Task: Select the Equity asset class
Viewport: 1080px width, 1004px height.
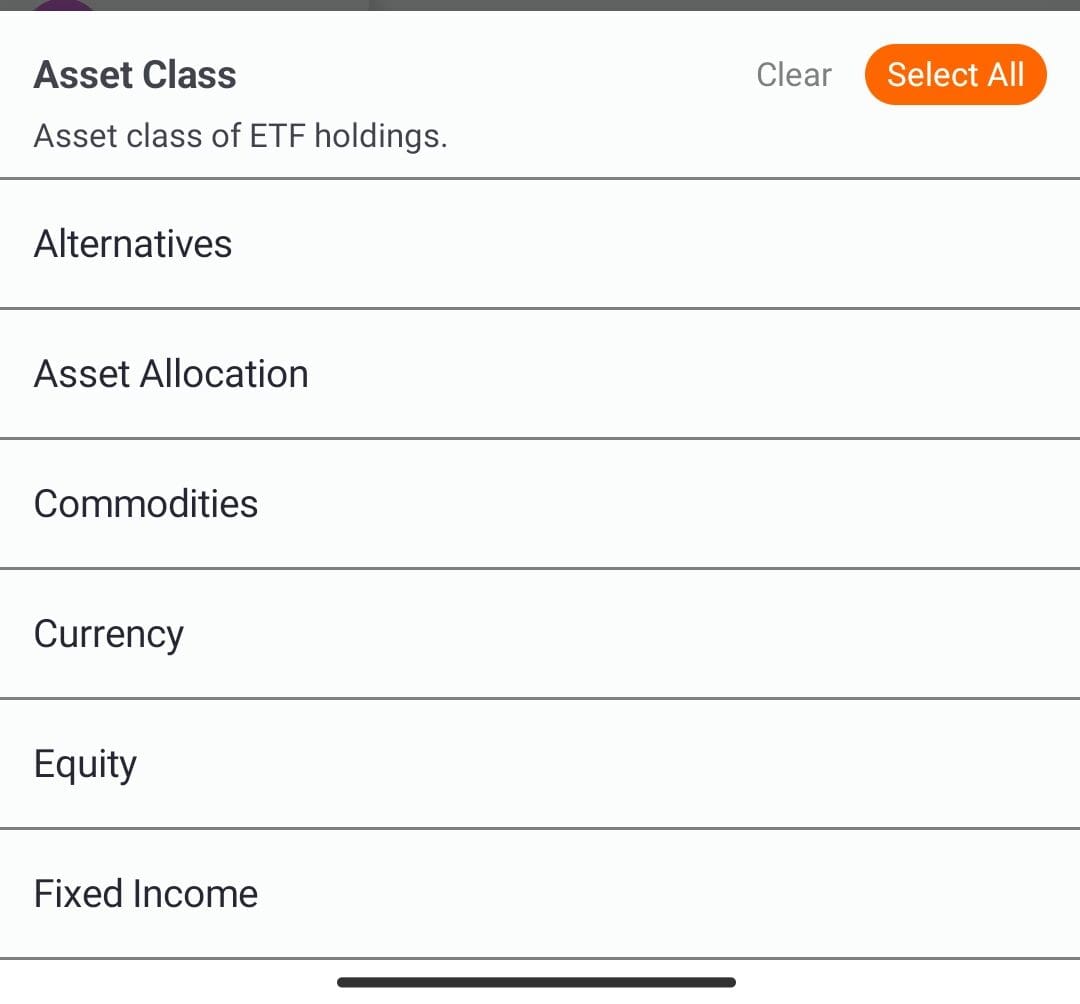Action: [x=85, y=763]
